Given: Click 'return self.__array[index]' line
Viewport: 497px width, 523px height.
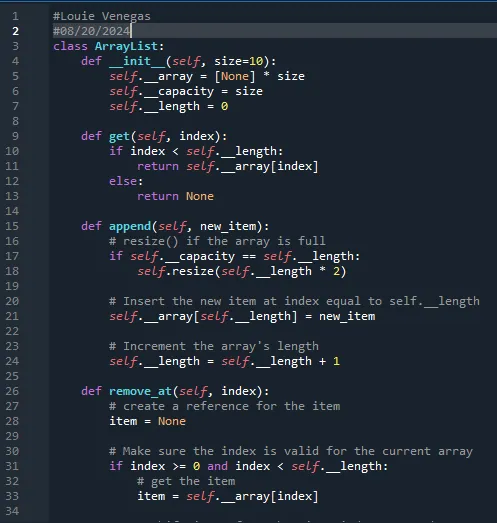Looking at the screenshot, I should click(228, 166).
